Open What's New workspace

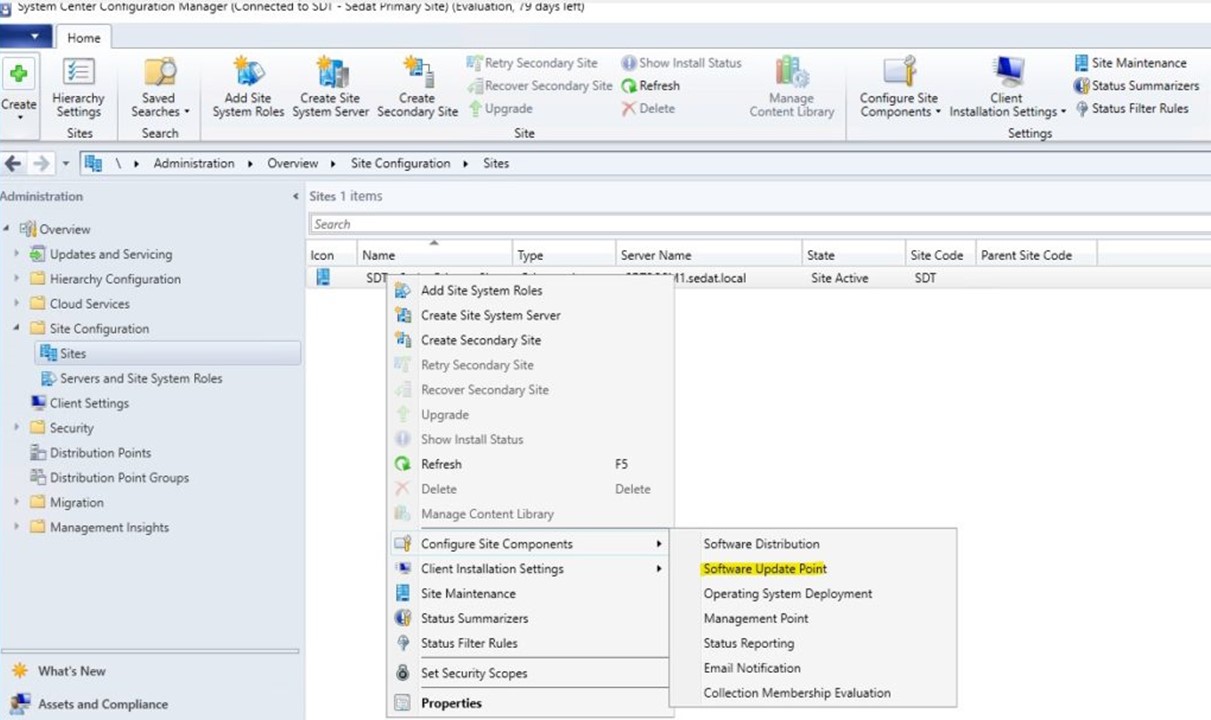pos(71,671)
